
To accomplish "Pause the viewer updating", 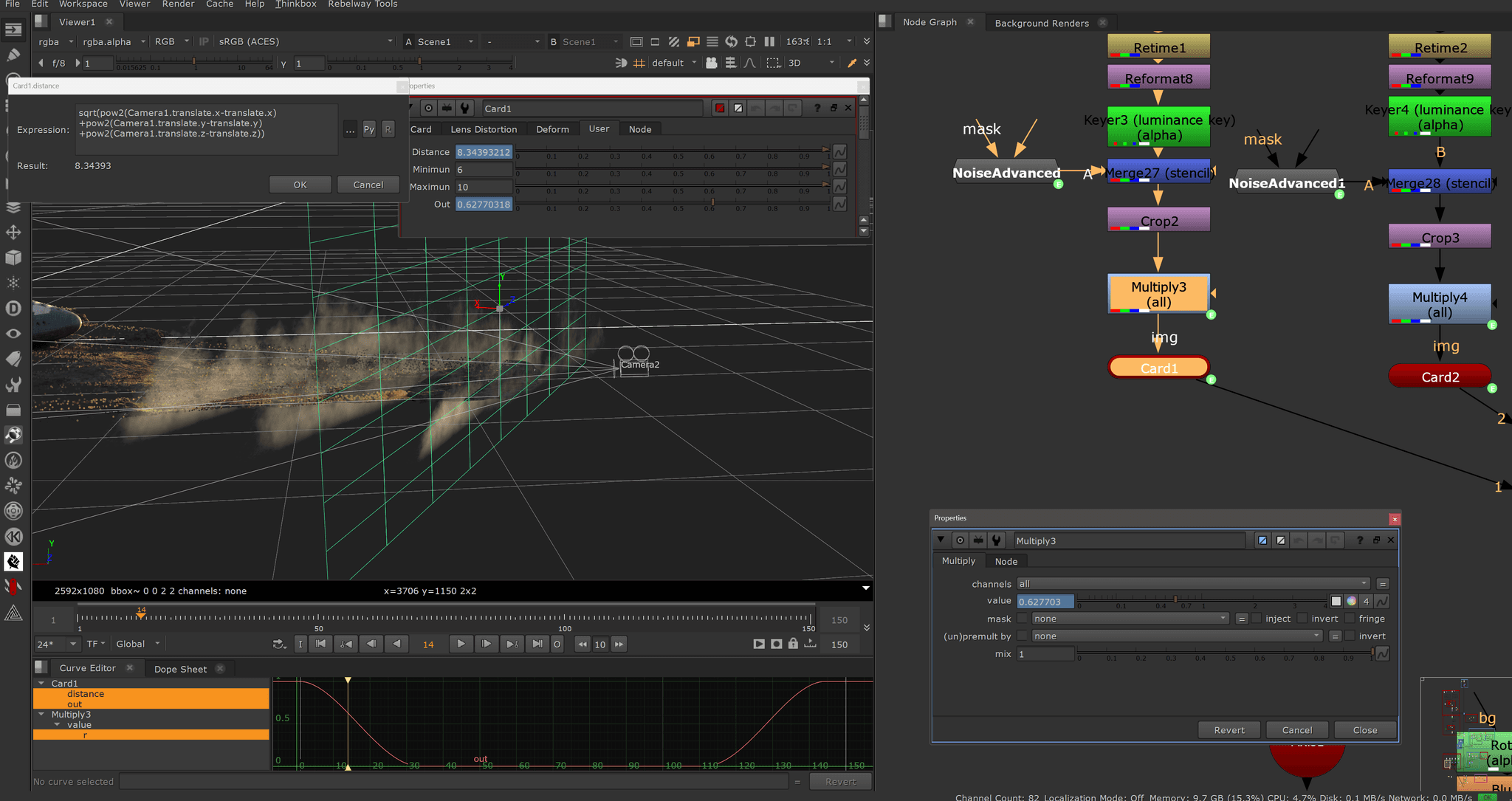I will (769, 41).
